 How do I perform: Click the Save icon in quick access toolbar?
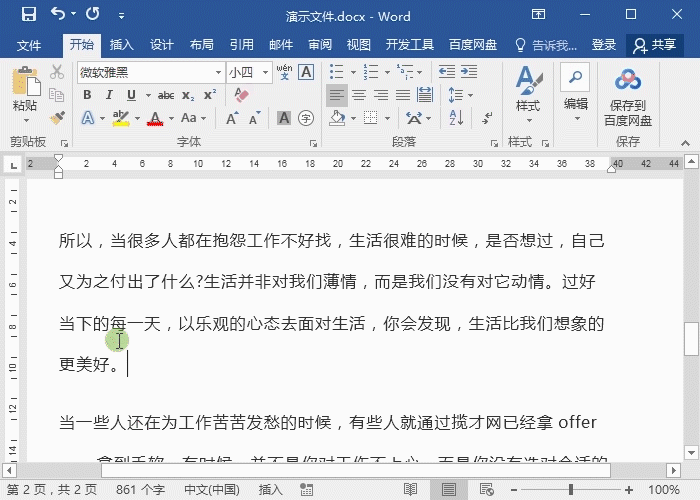[x=29, y=15]
